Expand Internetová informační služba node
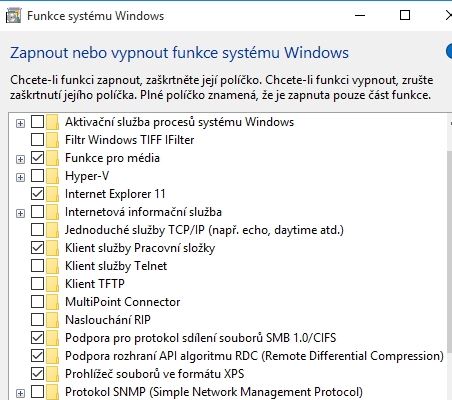 coord(20,213)
